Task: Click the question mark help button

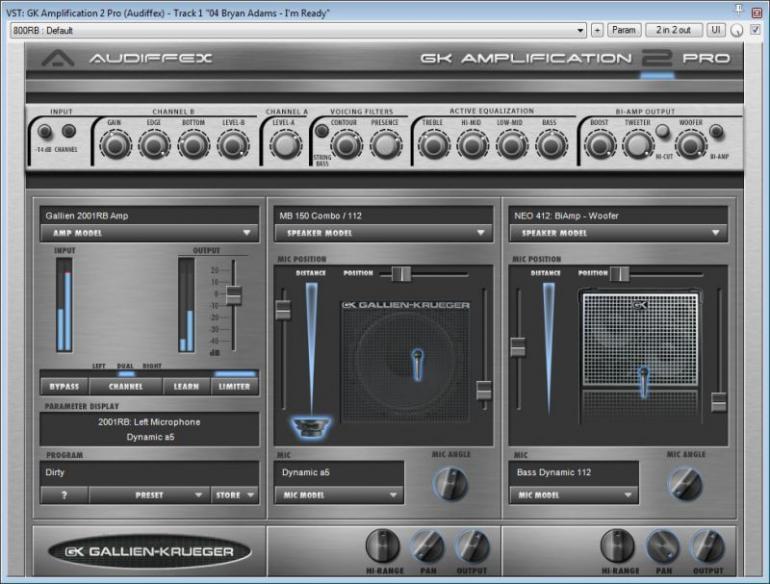Action: click(x=64, y=495)
